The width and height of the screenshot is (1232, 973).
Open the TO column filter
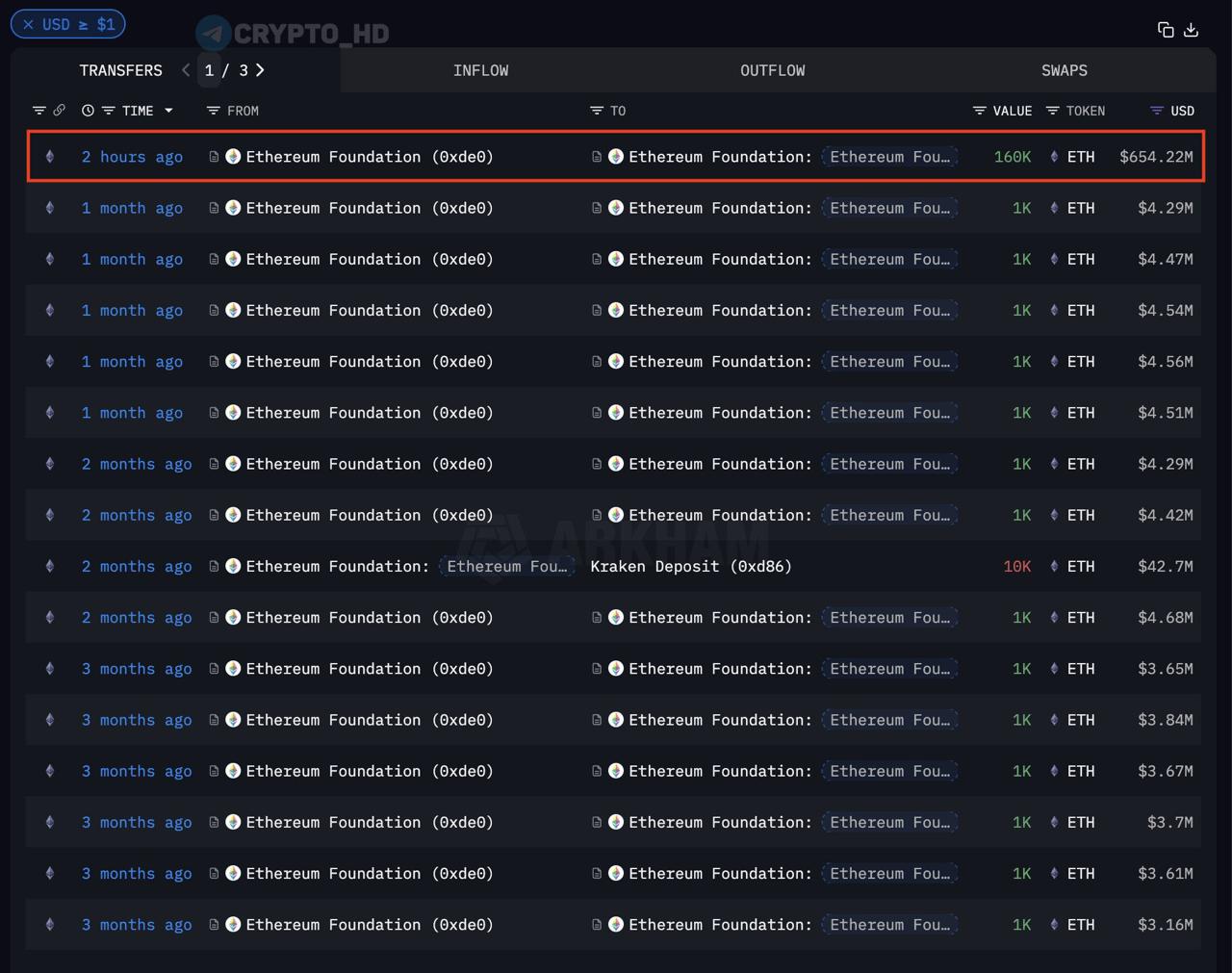tap(597, 112)
